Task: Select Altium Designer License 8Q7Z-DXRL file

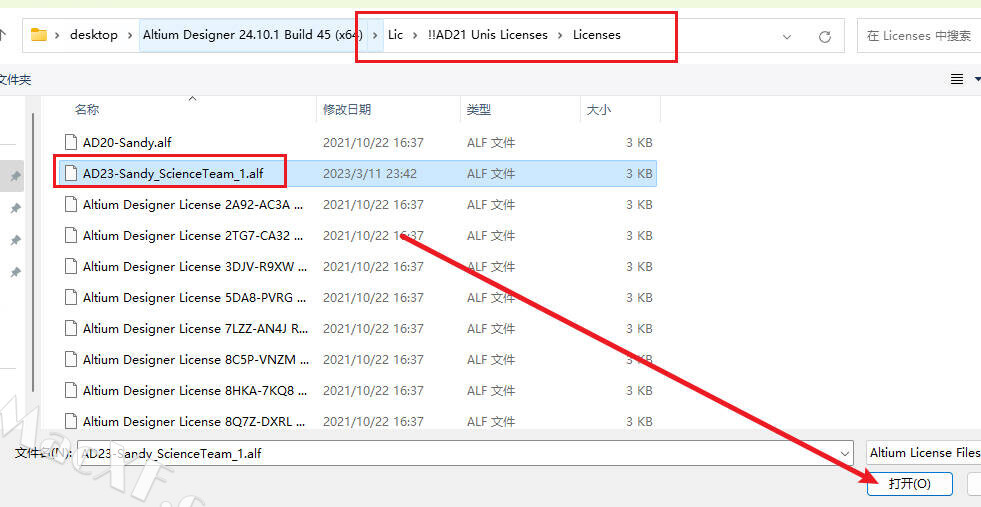Action: [357, 421]
